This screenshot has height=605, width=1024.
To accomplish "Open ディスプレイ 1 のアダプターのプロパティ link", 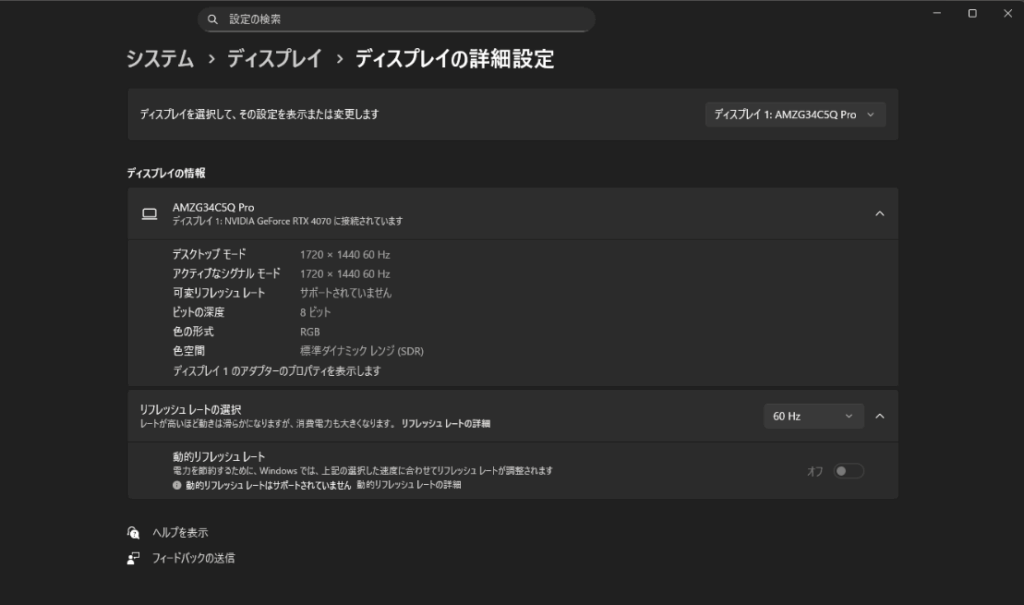I will (x=277, y=371).
